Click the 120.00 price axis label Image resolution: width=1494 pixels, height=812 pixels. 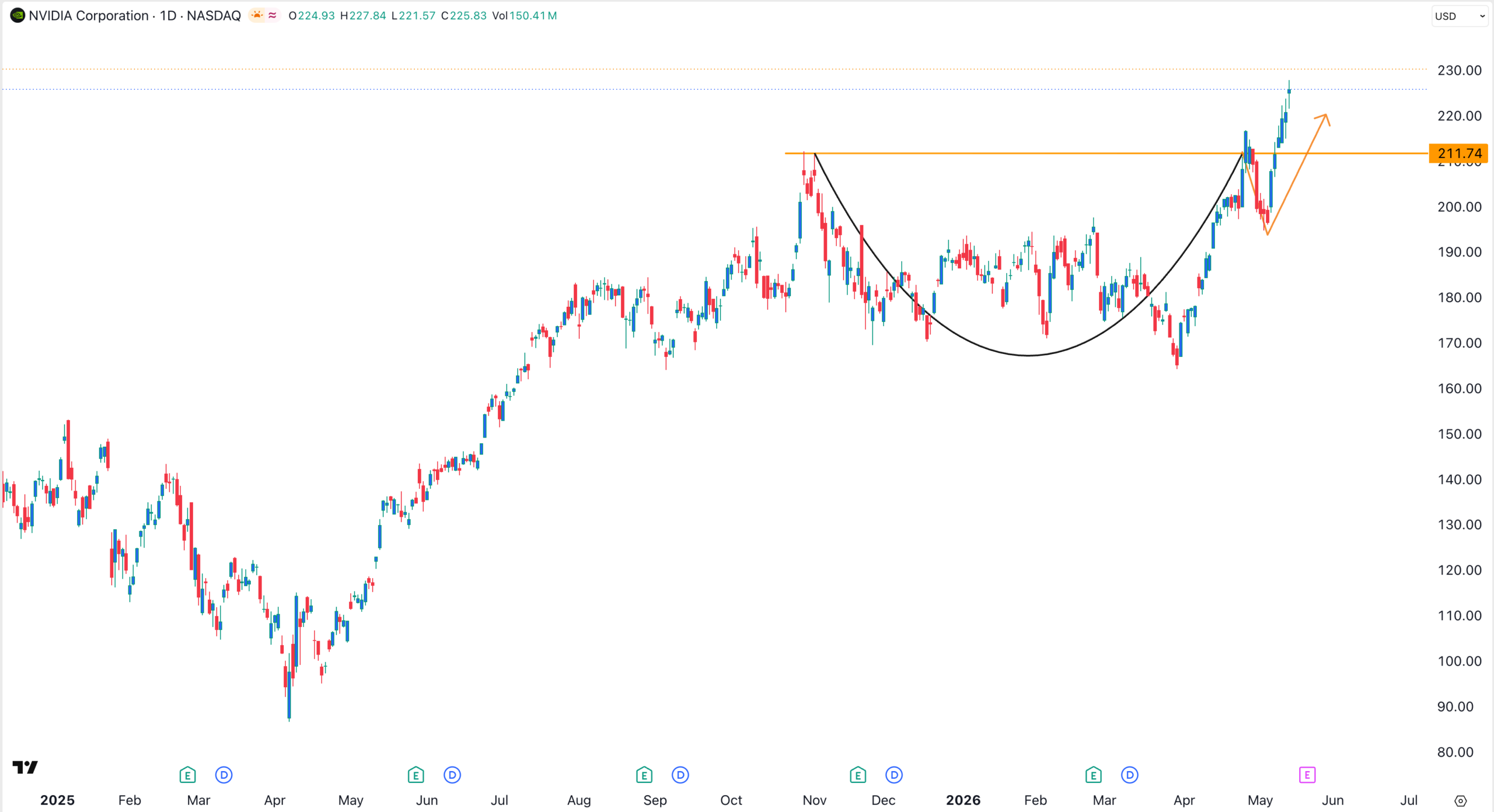point(1460,570)
